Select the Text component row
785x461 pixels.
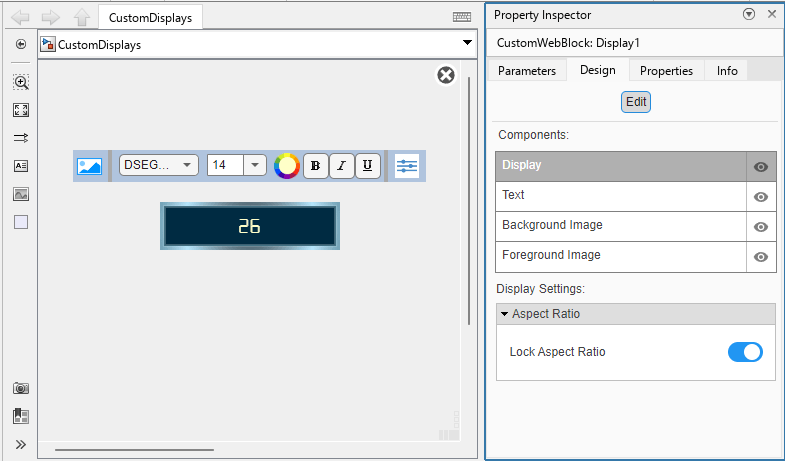[x=621, y=197]
